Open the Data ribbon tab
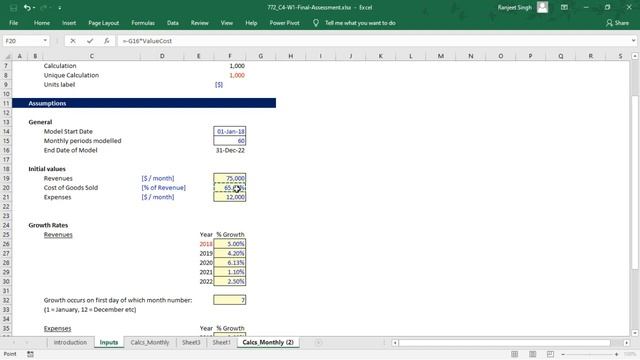Image resolution: width=640 pixels, height=360 pixels. click(173, 23)
